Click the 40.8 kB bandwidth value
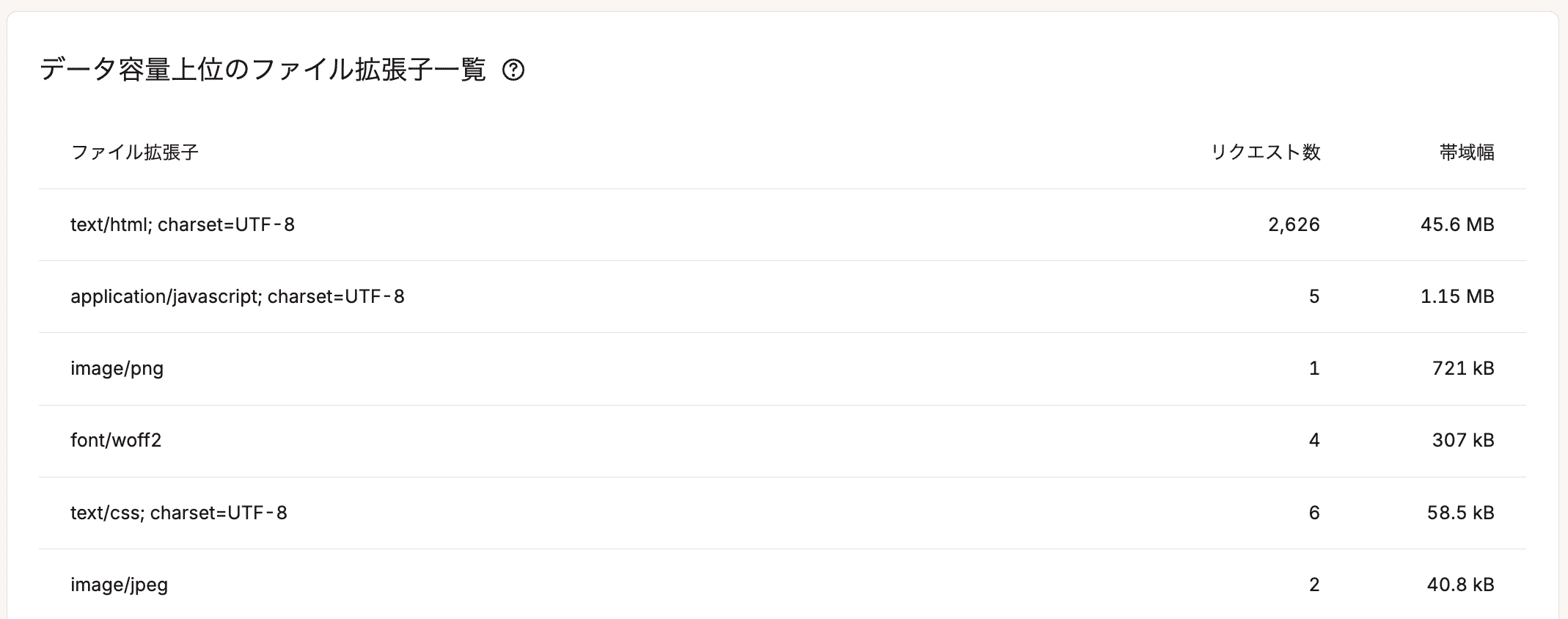The image size is (1568, 619). tap(1460, 585)
